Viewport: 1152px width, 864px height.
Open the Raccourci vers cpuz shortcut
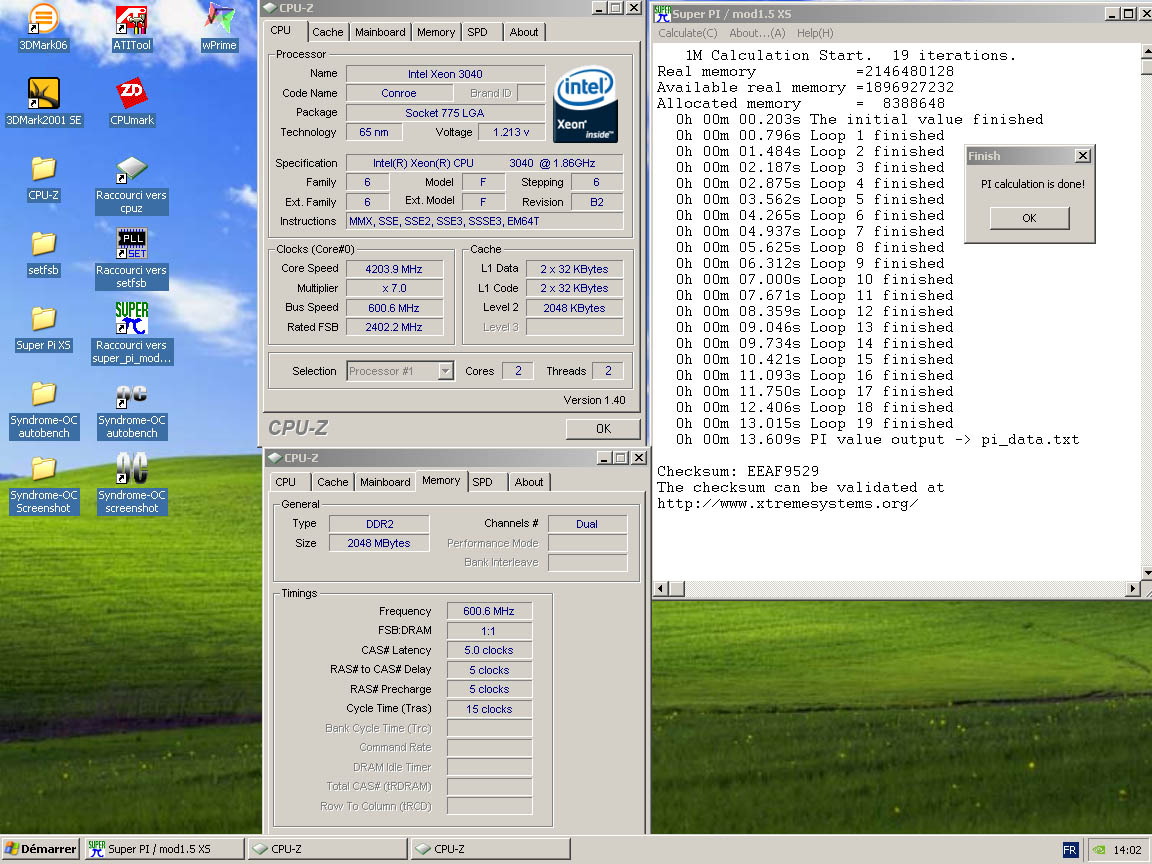coord(132,184)
